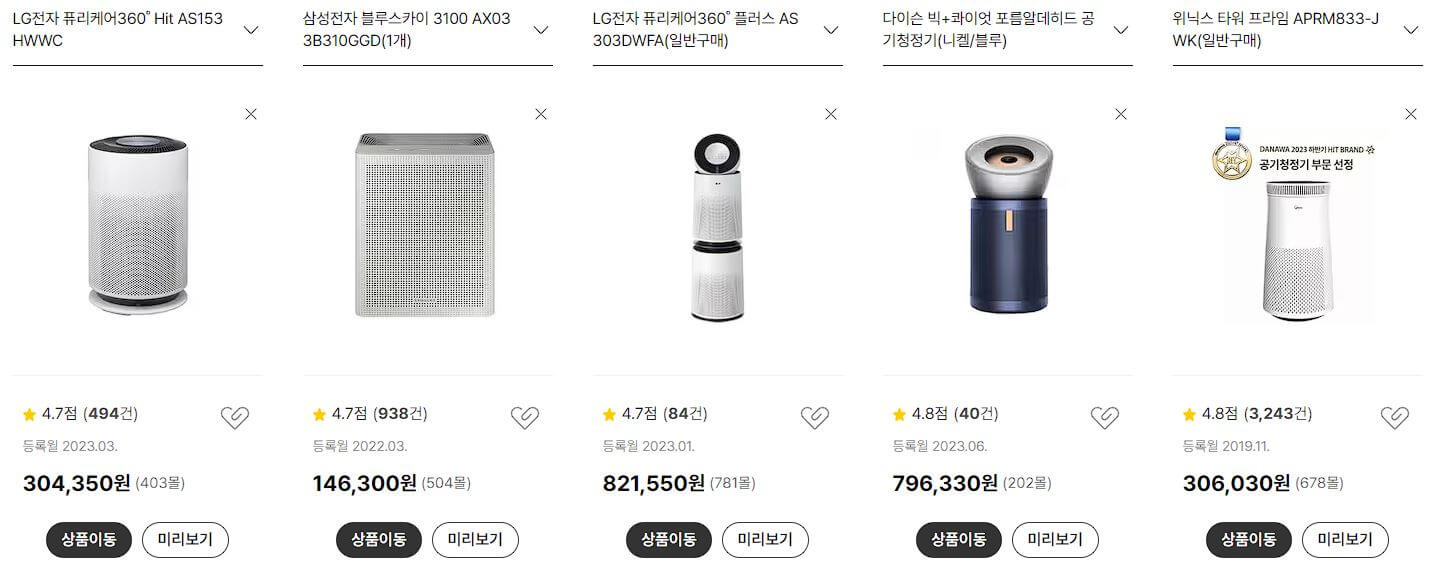Expand the LG AS153HWWC product name dropdown
This screenshot has height=579, width=1448.
[251, 29]
